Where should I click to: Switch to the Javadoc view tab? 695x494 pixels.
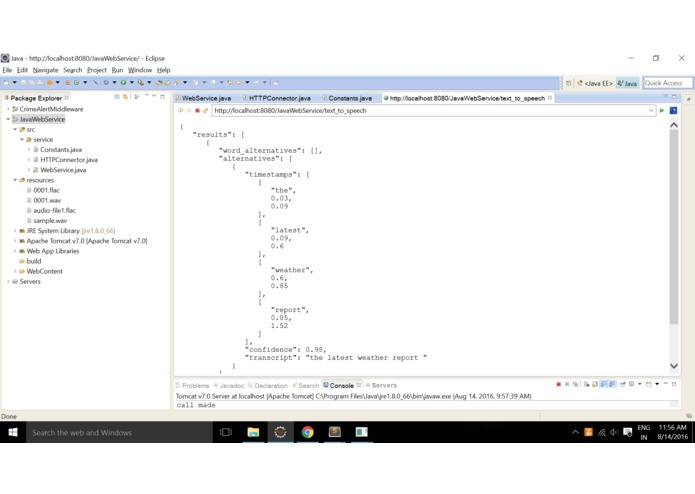pyautogui.click(x=229, y=385)
